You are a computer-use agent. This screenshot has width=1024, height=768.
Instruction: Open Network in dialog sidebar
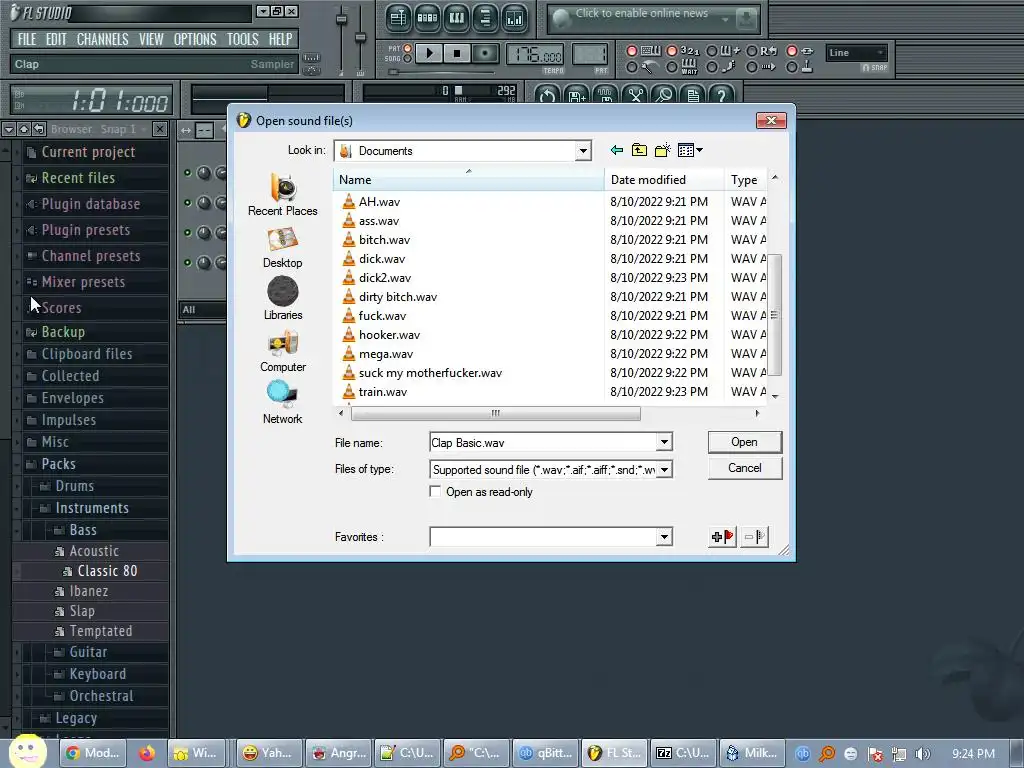(283, 403)
